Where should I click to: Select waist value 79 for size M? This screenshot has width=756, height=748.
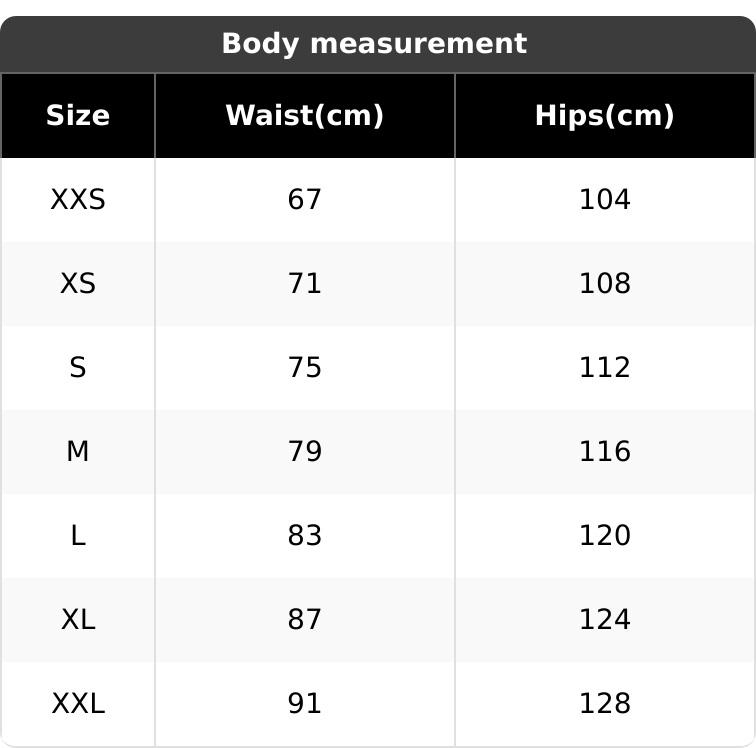click(x=304, y=452)
